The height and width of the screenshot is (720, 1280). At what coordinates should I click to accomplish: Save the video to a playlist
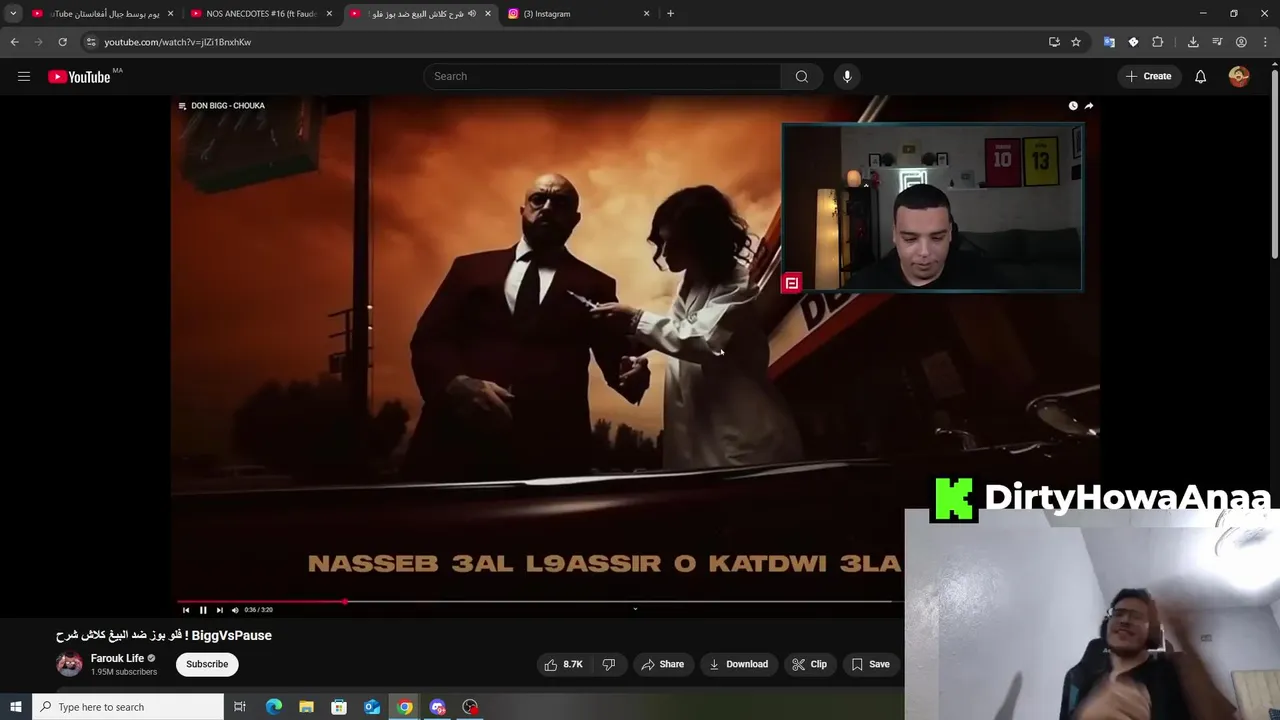coord(870,664)
